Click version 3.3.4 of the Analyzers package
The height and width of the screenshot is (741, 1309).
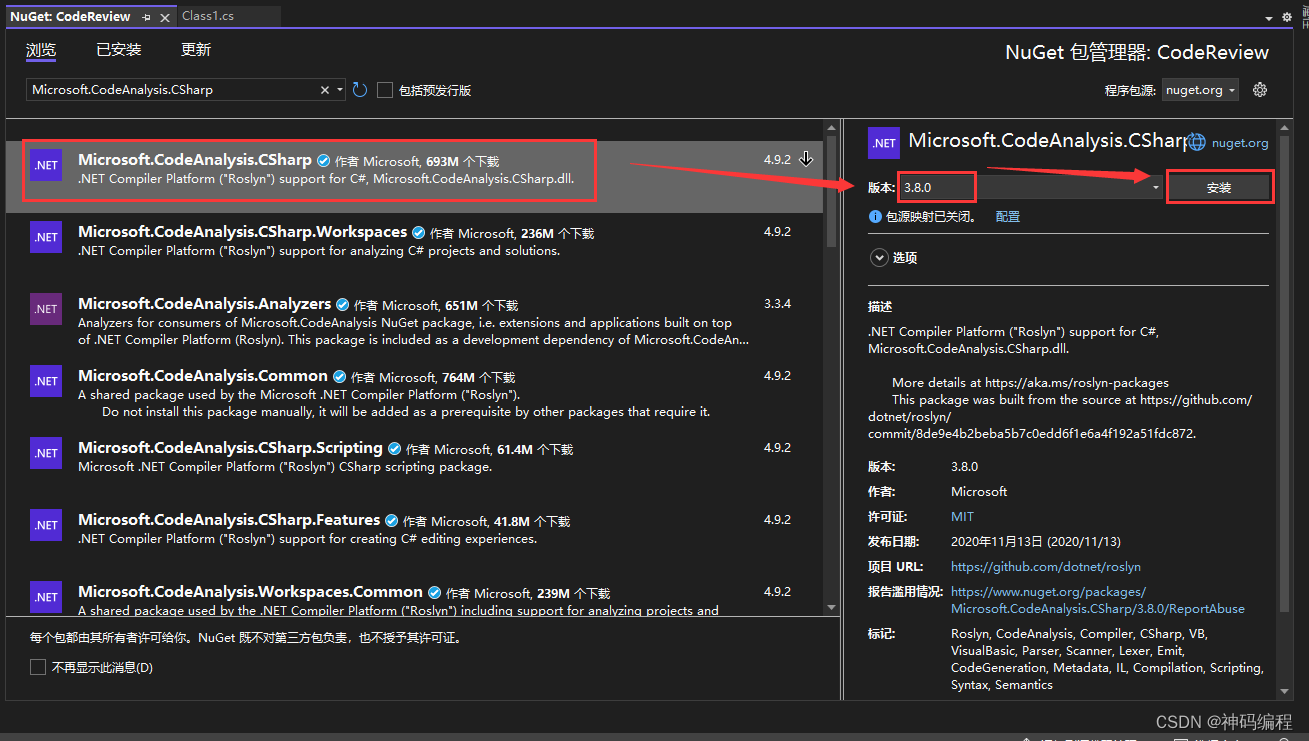pos(777,304)
